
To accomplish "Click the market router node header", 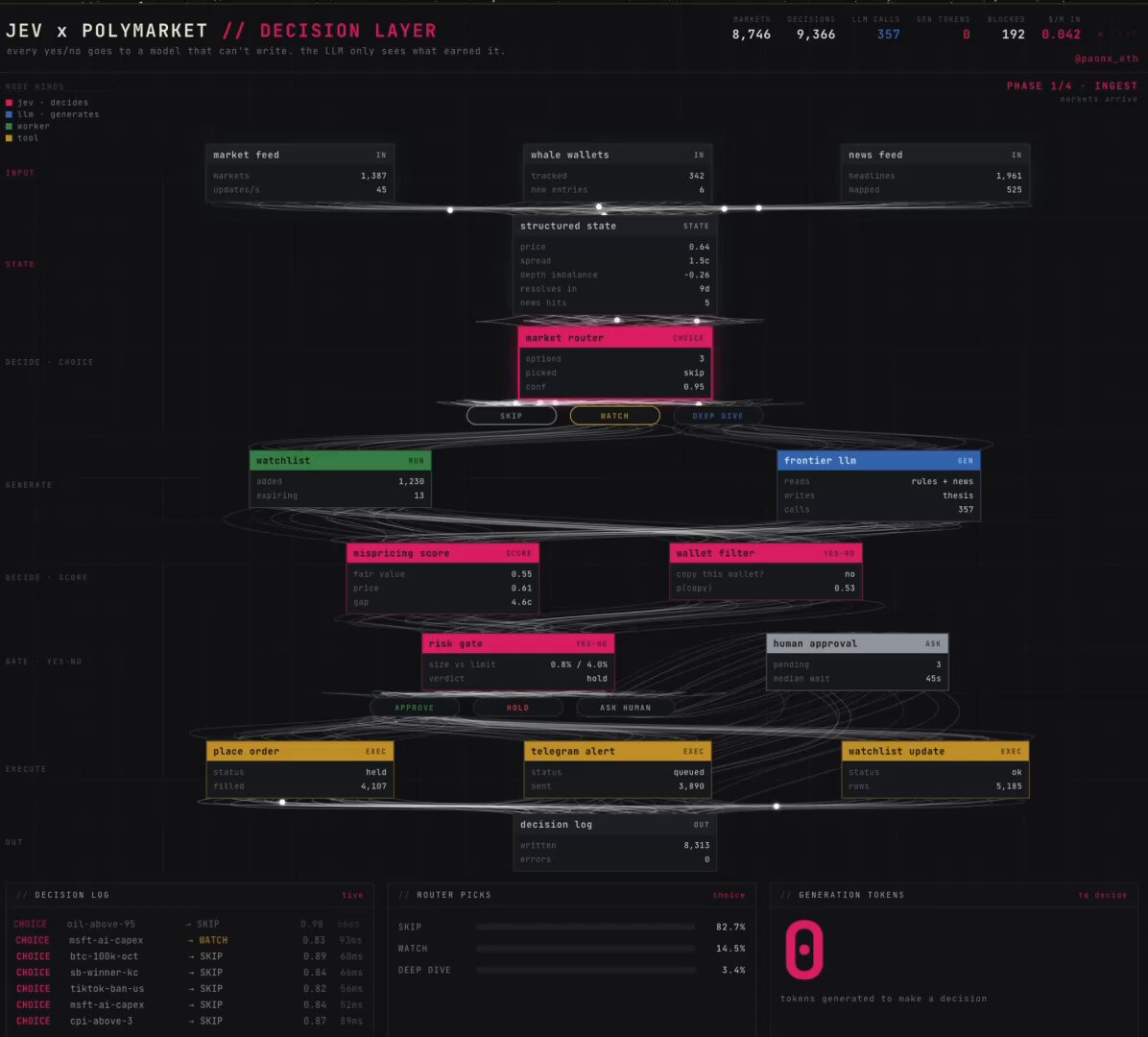I will [614, 338].
